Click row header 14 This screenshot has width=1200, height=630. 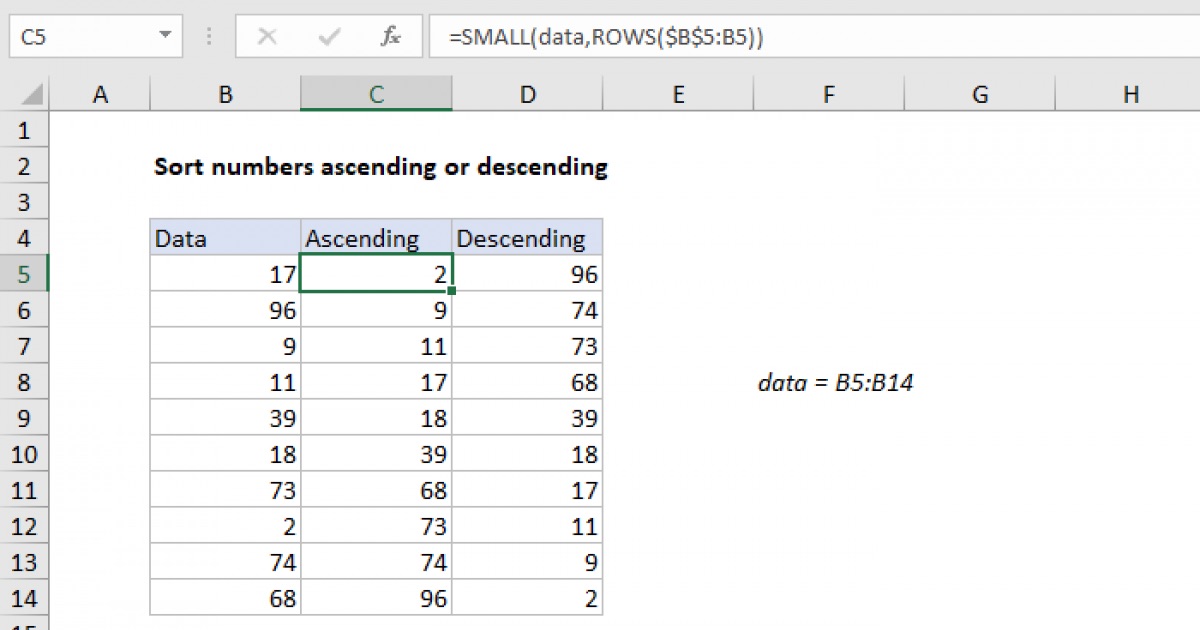(25, 598)
